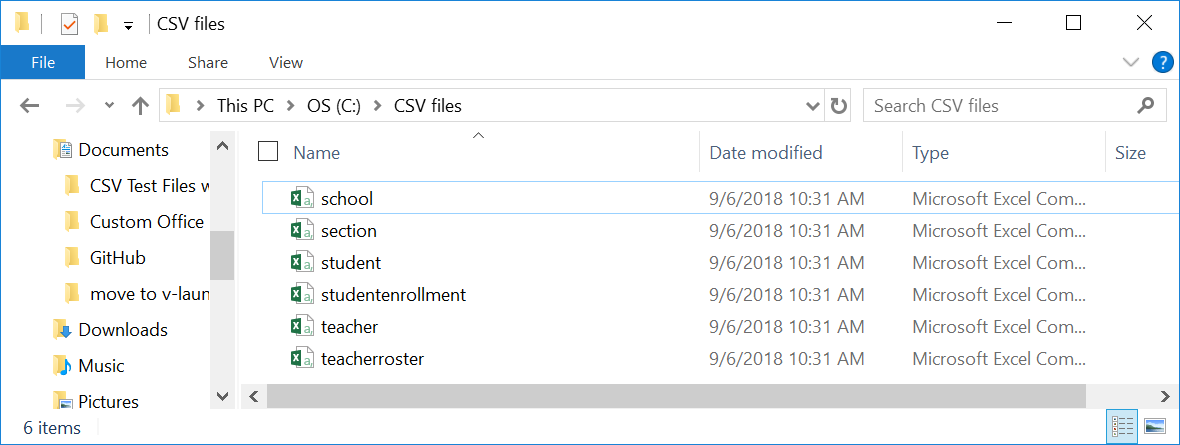1180x445 pixels.
Task: Click the Properties checkmark quick access icon
Action: pos(68,25)
